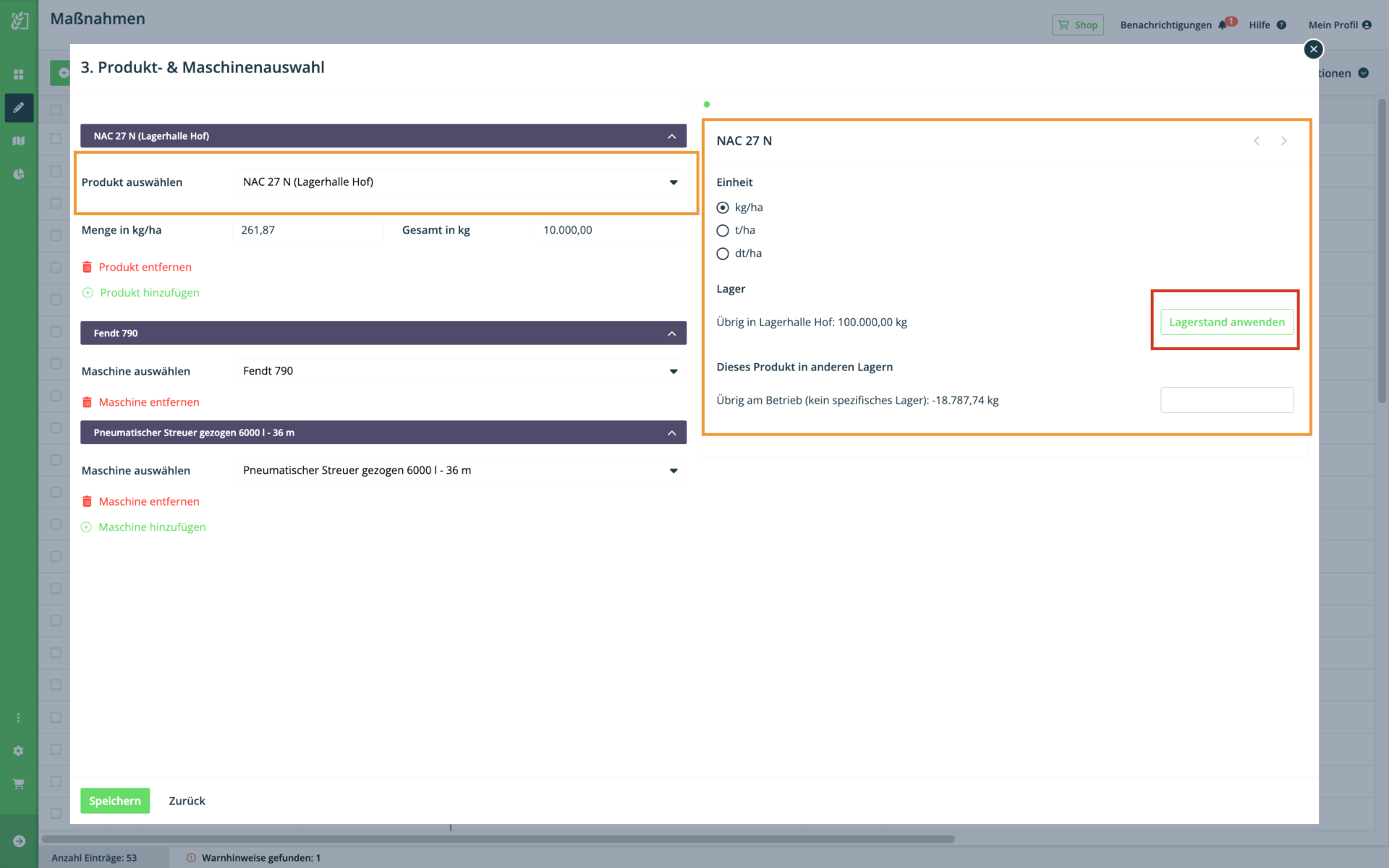
Task: Go to next product with right chevron
Action: 1284,141
